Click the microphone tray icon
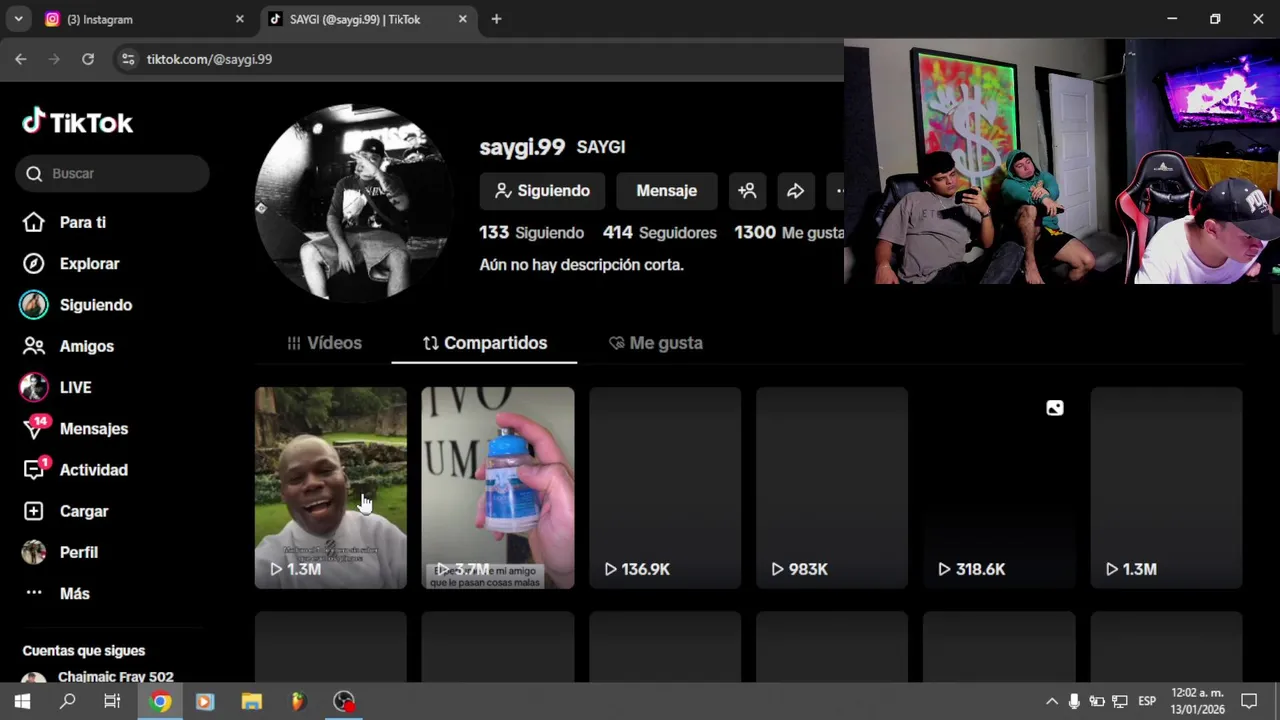The image size is (1280, 720). point(1075,701)
